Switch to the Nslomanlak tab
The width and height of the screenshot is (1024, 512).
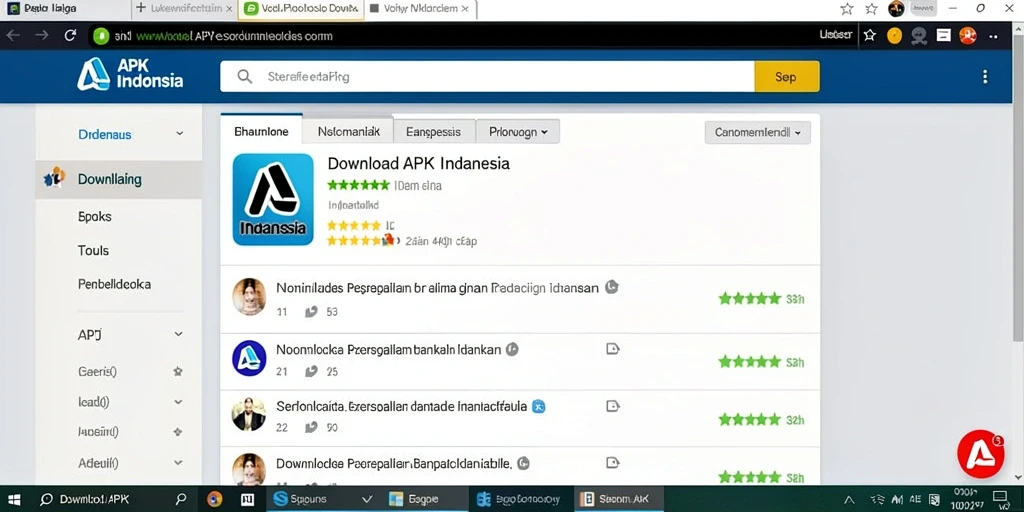(x=349, y=131)
